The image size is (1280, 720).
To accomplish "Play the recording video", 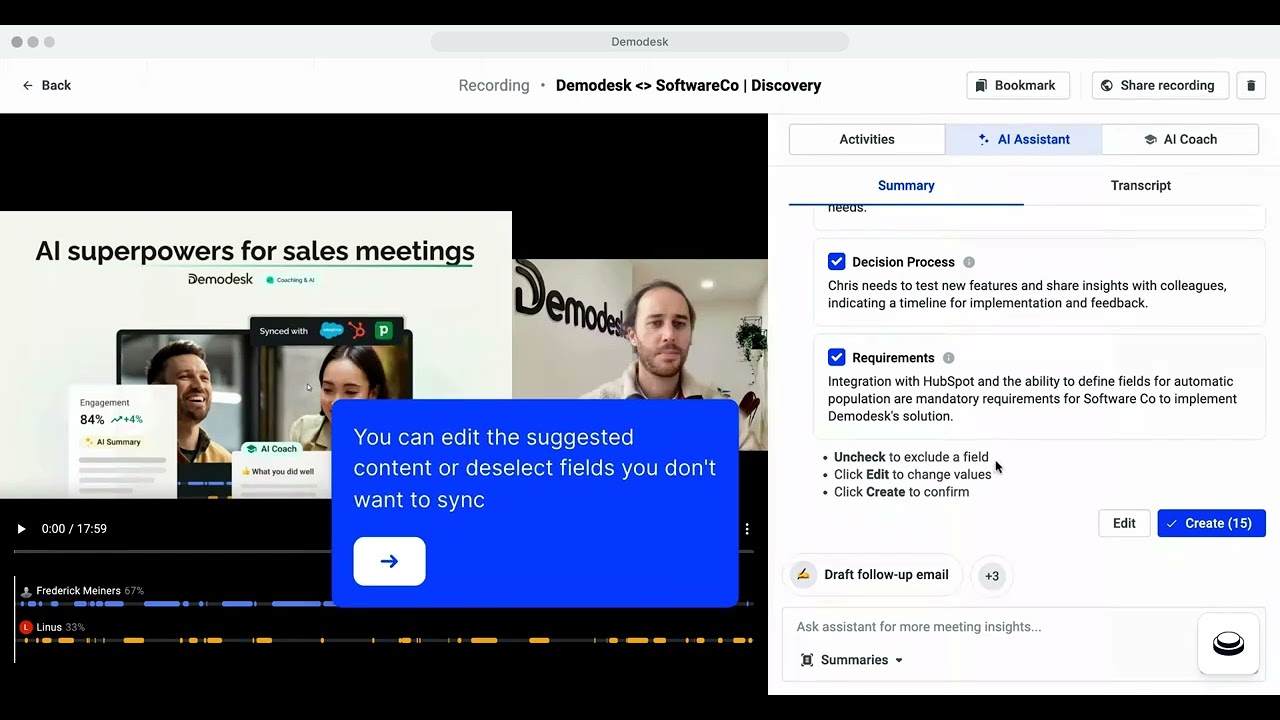I will [x=21, y=529].
